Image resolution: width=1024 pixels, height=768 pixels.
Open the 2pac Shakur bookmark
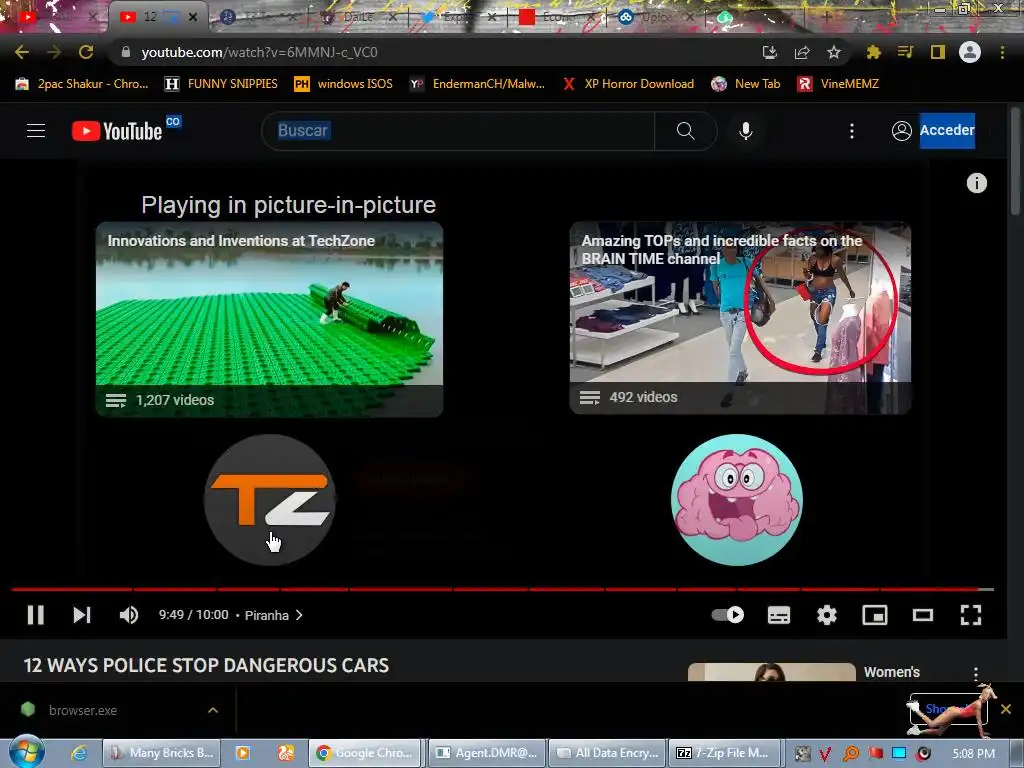82,84
